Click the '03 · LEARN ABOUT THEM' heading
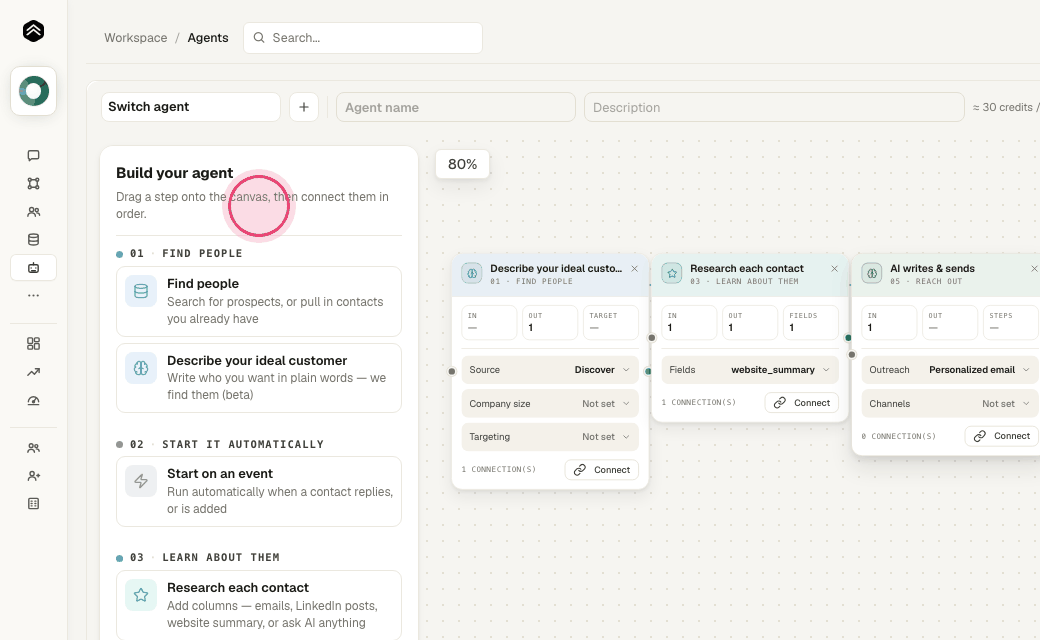The height and width of the screenshot is (640, 1040). click(205, 557)
